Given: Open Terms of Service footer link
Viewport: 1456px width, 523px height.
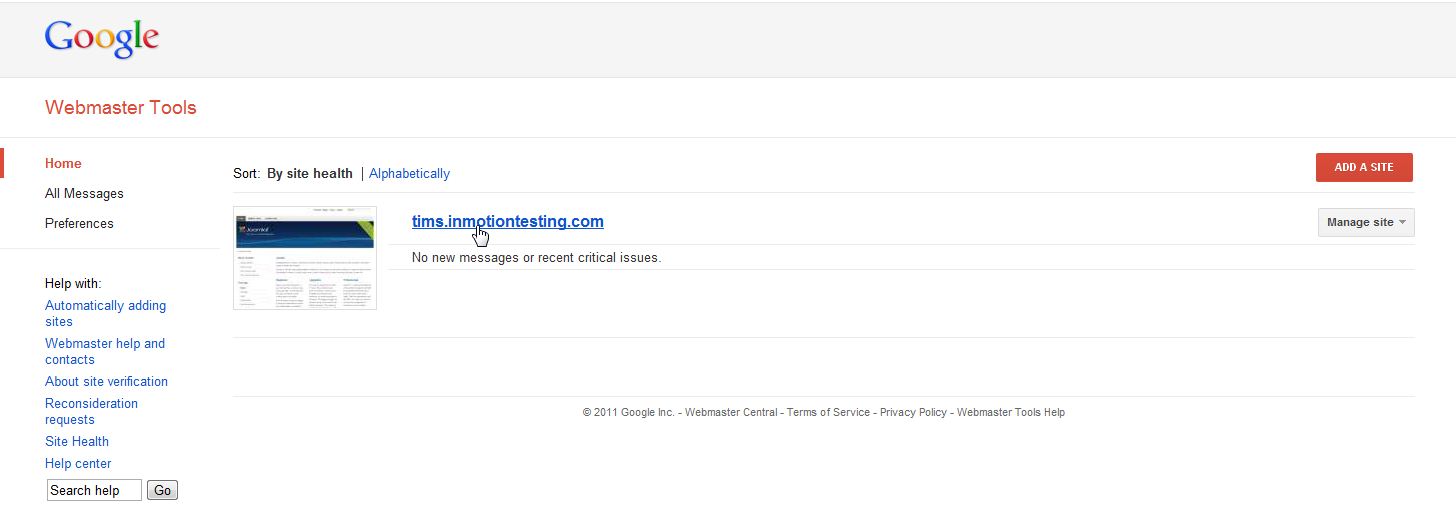Looking at the screenshot, I should (x=828, y=412).
